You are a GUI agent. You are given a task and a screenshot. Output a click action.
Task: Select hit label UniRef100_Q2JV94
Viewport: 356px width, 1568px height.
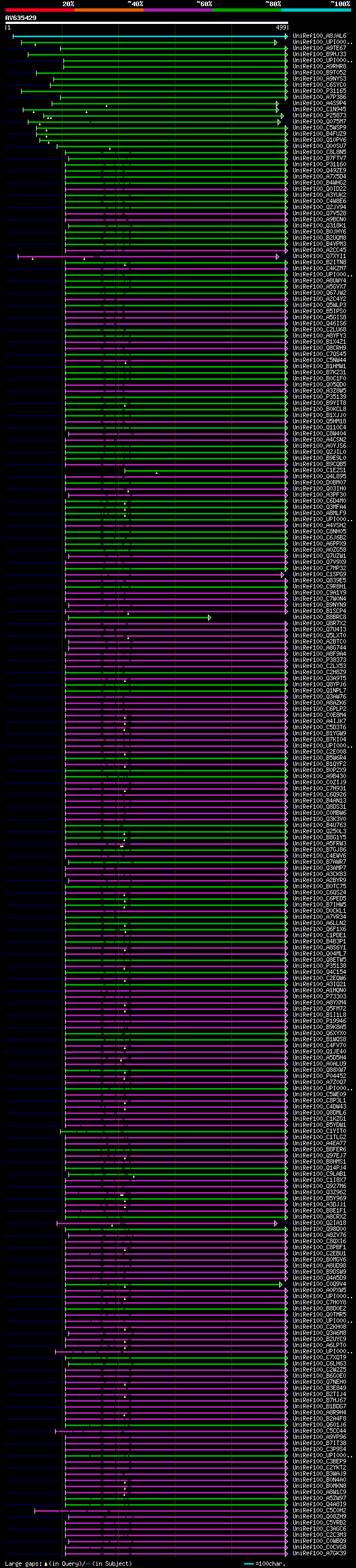coord(319,207)
